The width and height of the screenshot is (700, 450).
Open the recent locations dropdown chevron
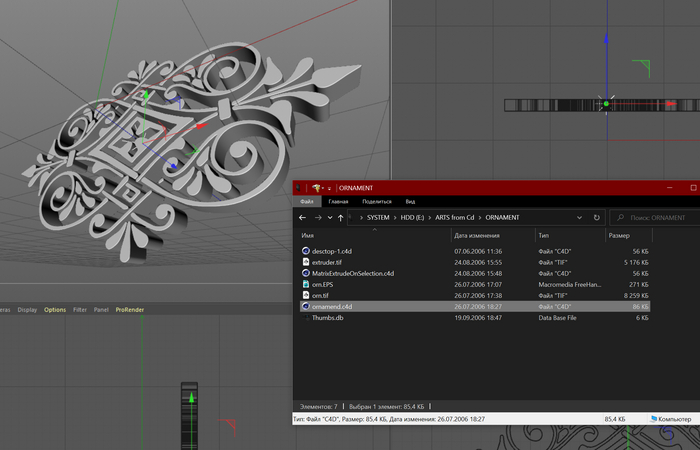pos(330,217)
